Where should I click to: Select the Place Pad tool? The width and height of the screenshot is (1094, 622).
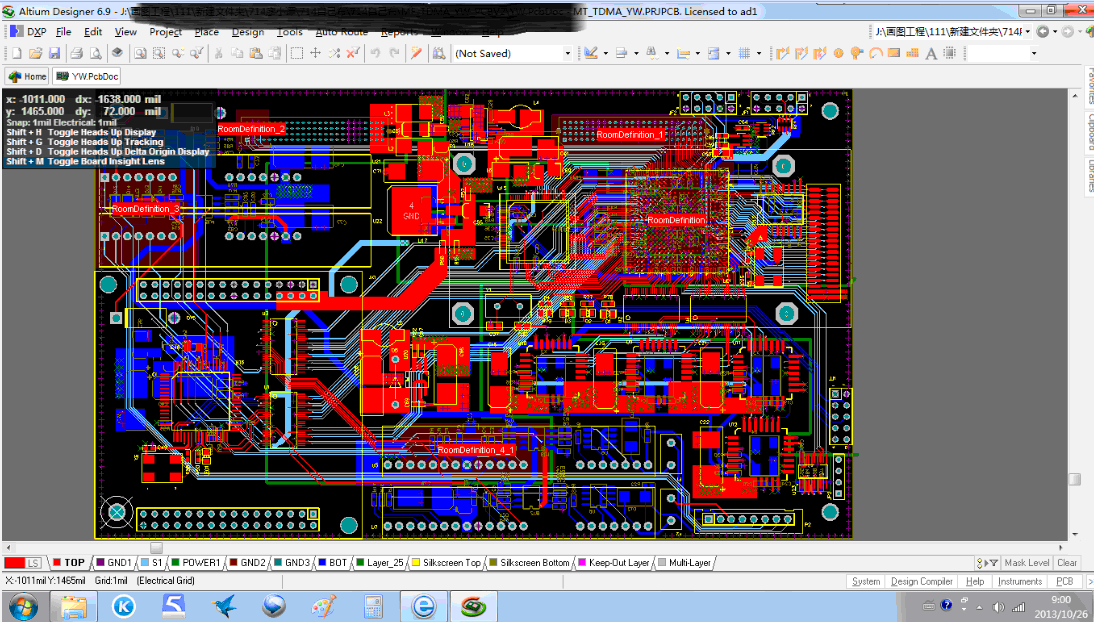839,53
